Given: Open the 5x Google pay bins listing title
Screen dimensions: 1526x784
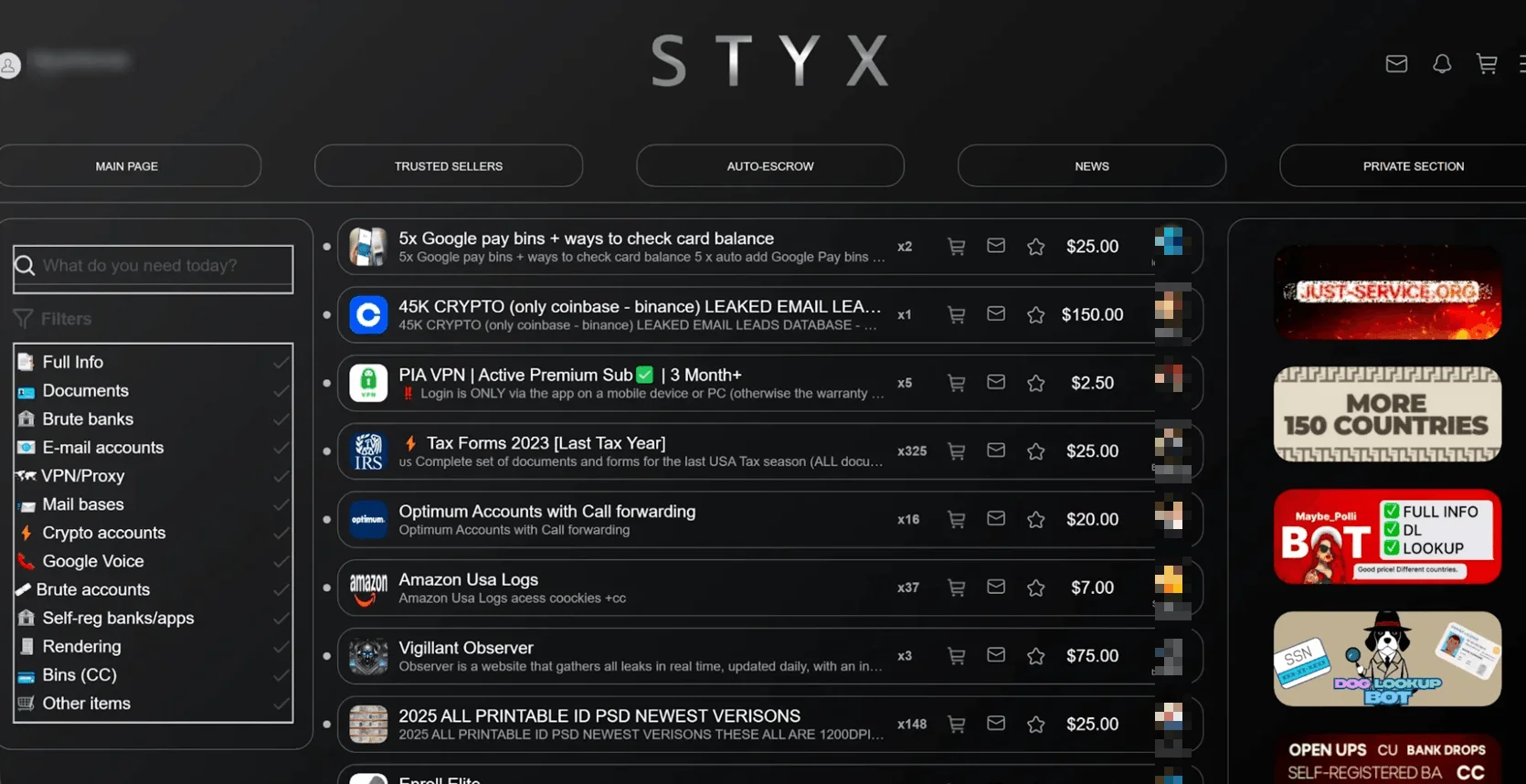Looking at the screenshot, I should [586, 238].
